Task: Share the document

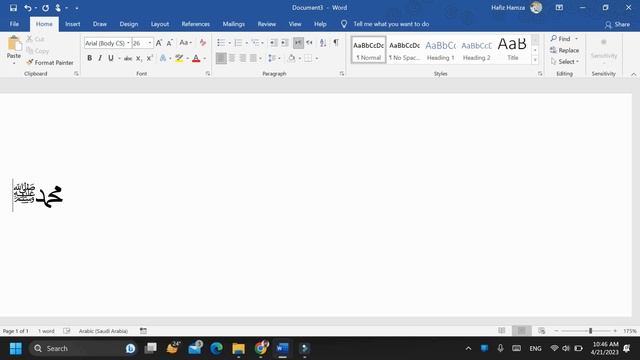Action: 618,24
